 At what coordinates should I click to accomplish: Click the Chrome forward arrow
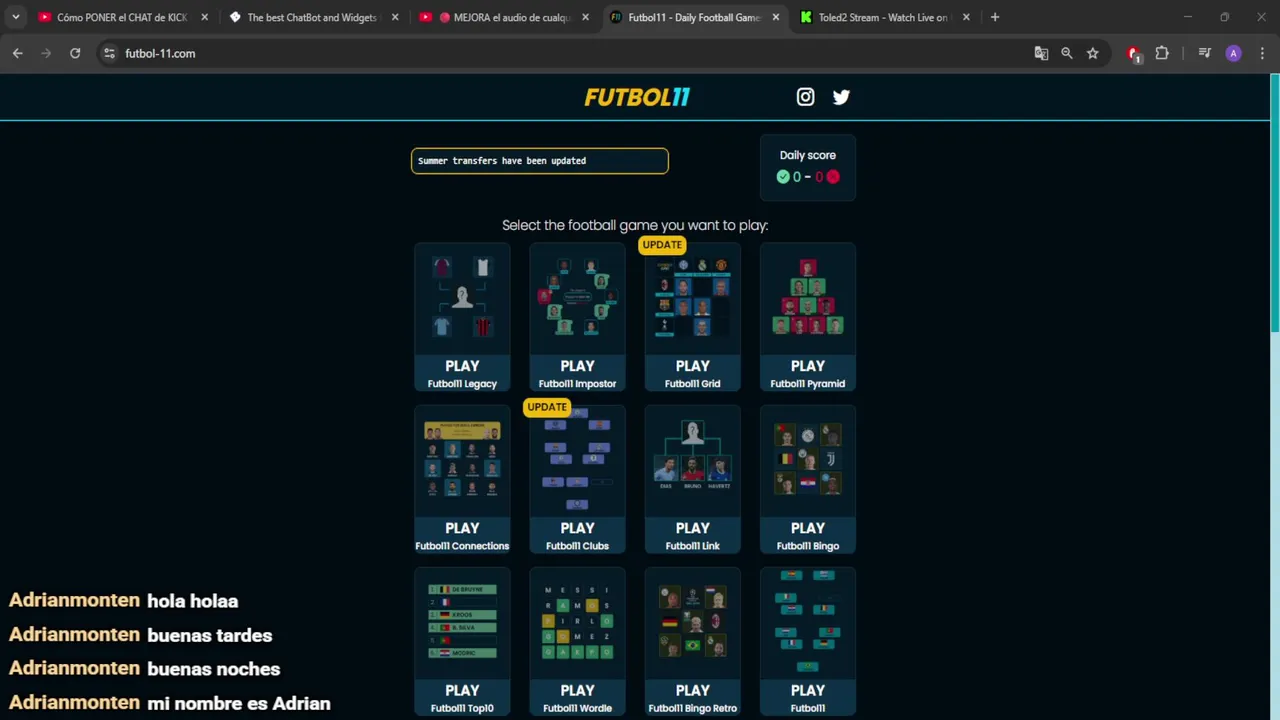click(46, 53)
